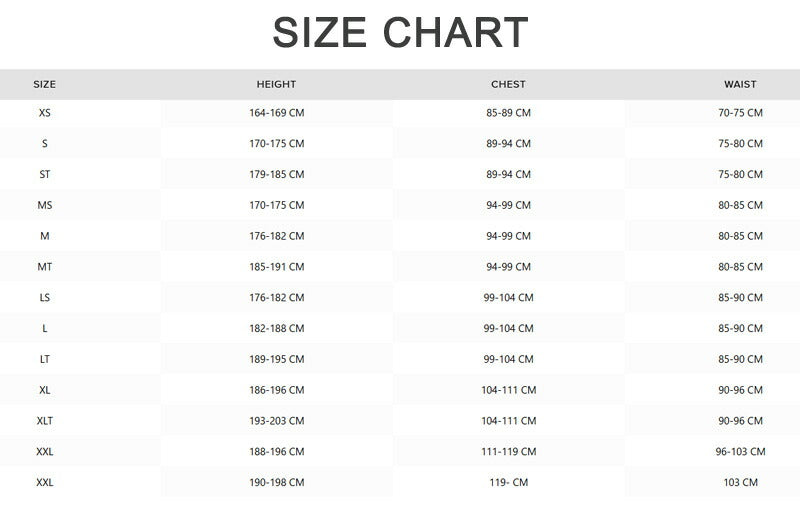Click the WAIST column header
The height and width of the screenshot is (530, 800).
pyautogui.click(x=740, y=85)
